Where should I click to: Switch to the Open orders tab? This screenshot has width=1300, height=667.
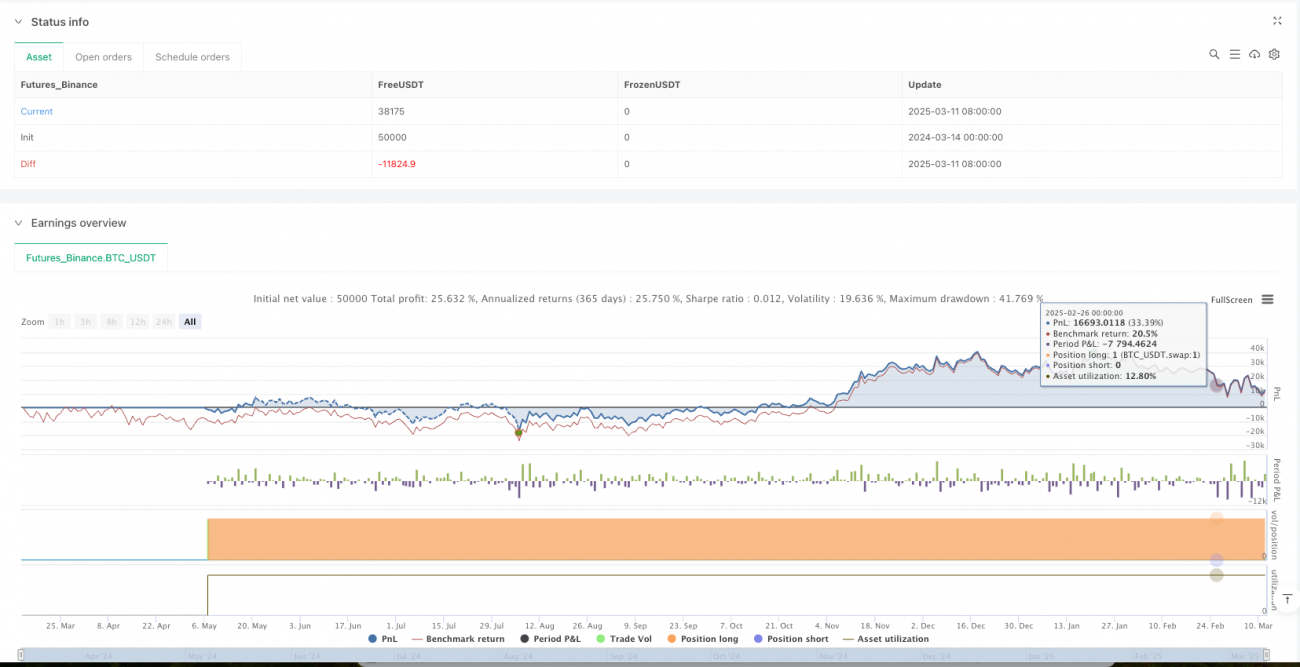pyautogui.click(x=103, y=57)
